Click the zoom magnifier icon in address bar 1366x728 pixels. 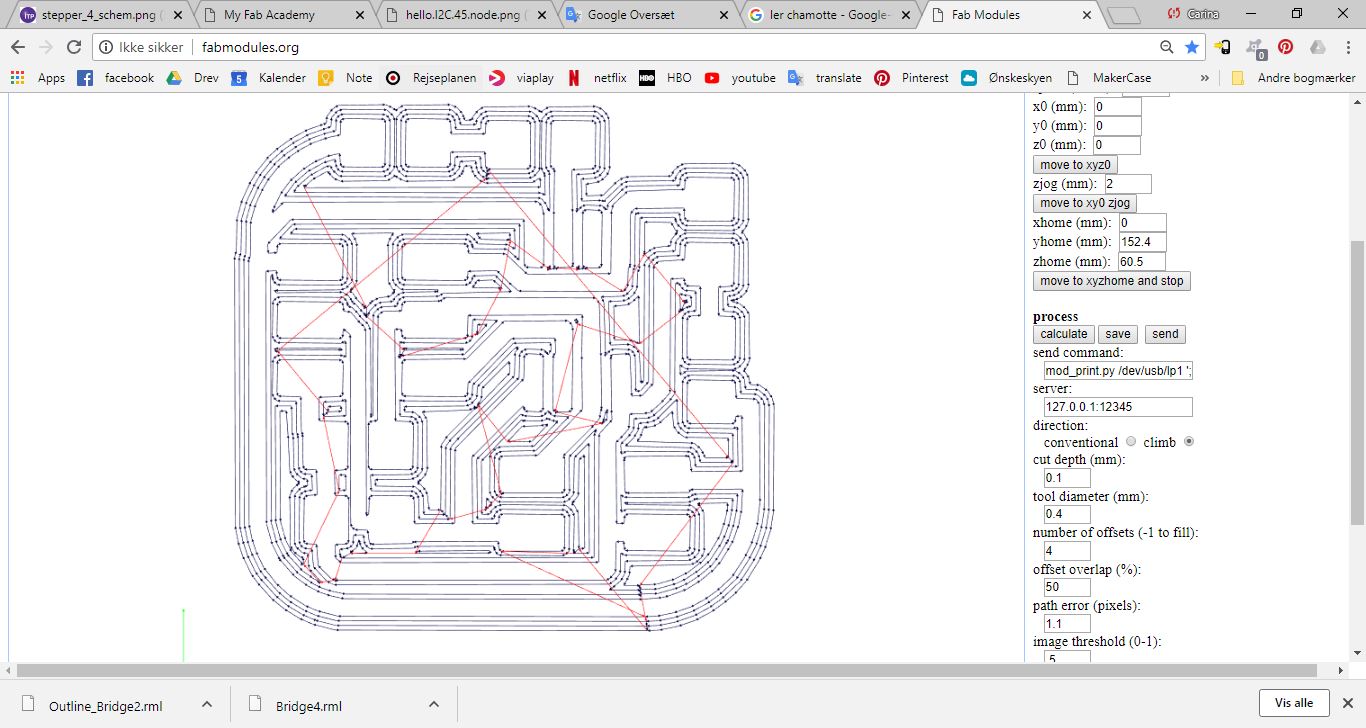coord(1167,47)
